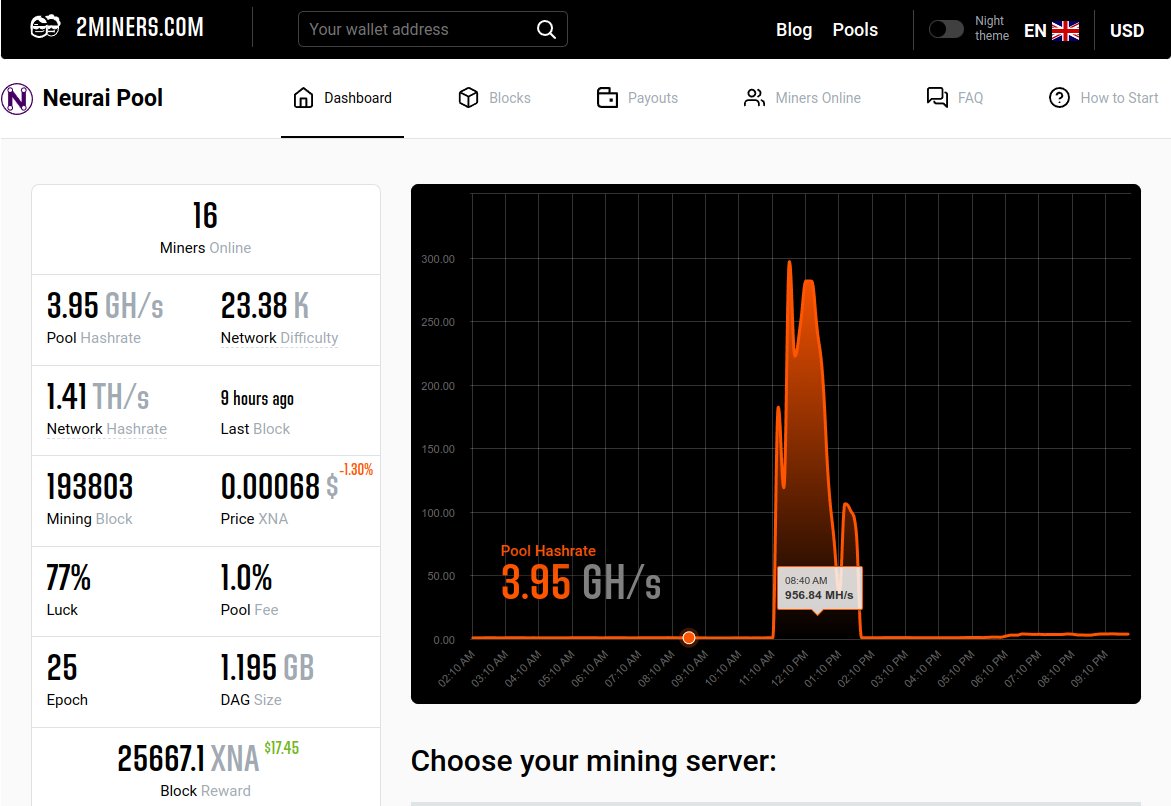Click the Neurai Pool heading
Image resolution: width=1171 pixels, height=806 pixels.
(x=102, y=98)
